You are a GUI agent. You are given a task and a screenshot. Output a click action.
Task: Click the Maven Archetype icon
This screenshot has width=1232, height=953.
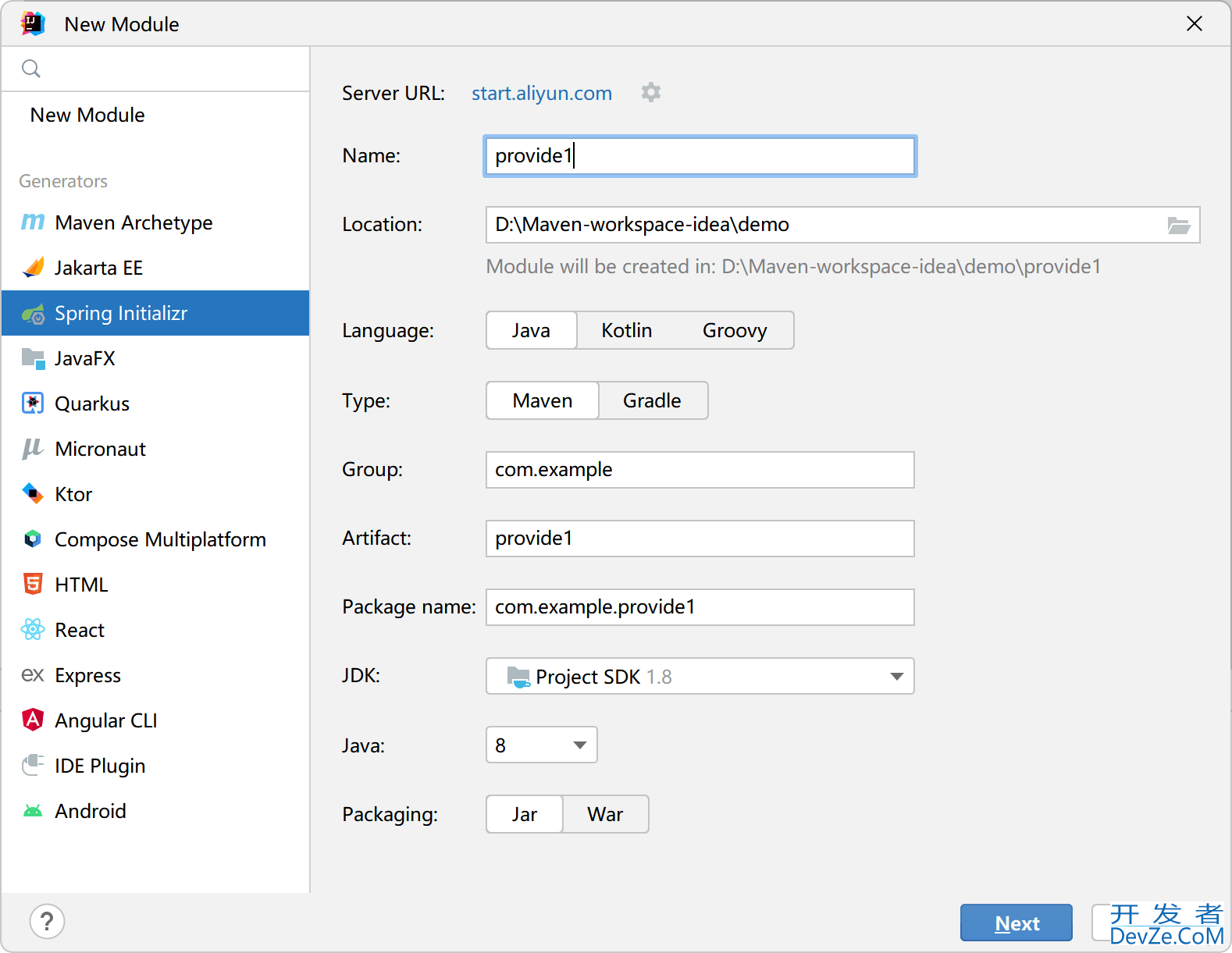point(33,222)
